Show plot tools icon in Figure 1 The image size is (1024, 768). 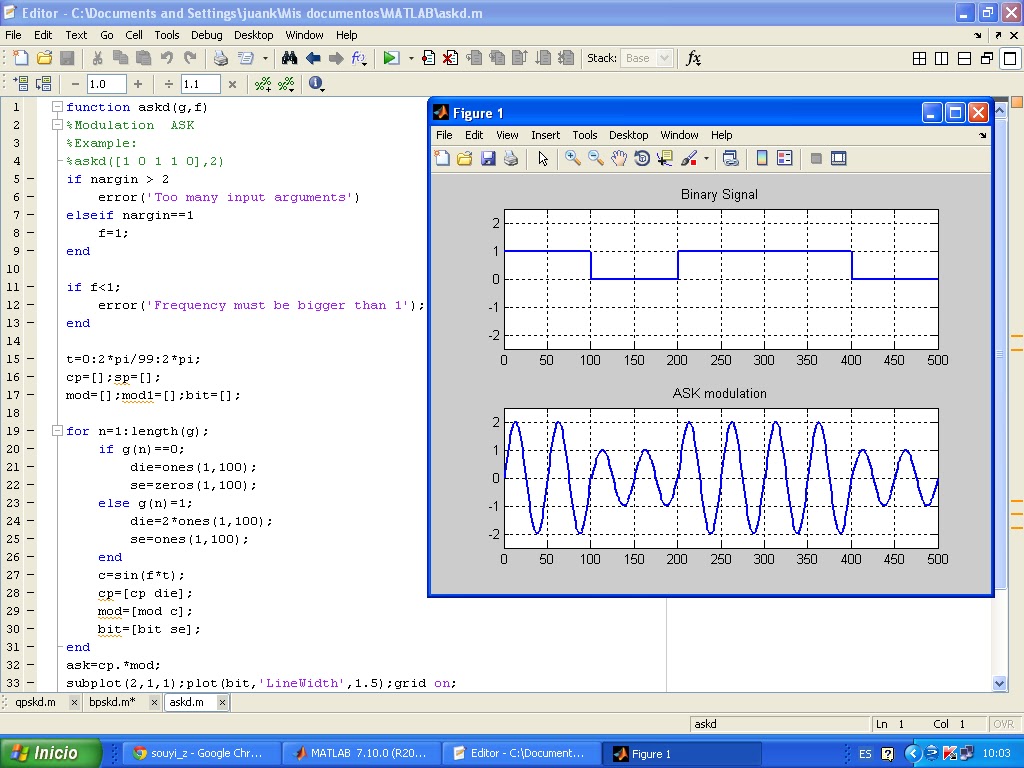point(839,158)
